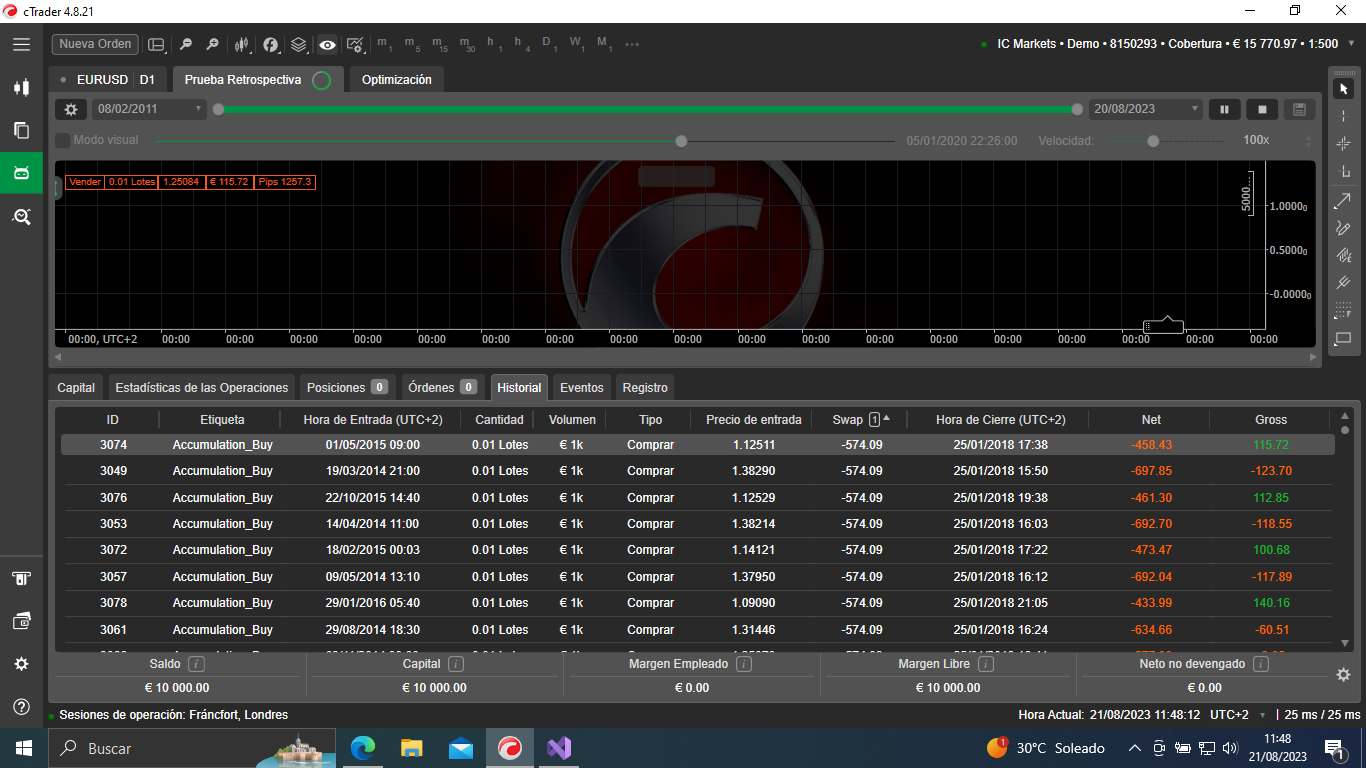The width and height of the screenshot is (1366, 768).
Task: Open application settings gear in sidebar
Action: click(21, 664)
